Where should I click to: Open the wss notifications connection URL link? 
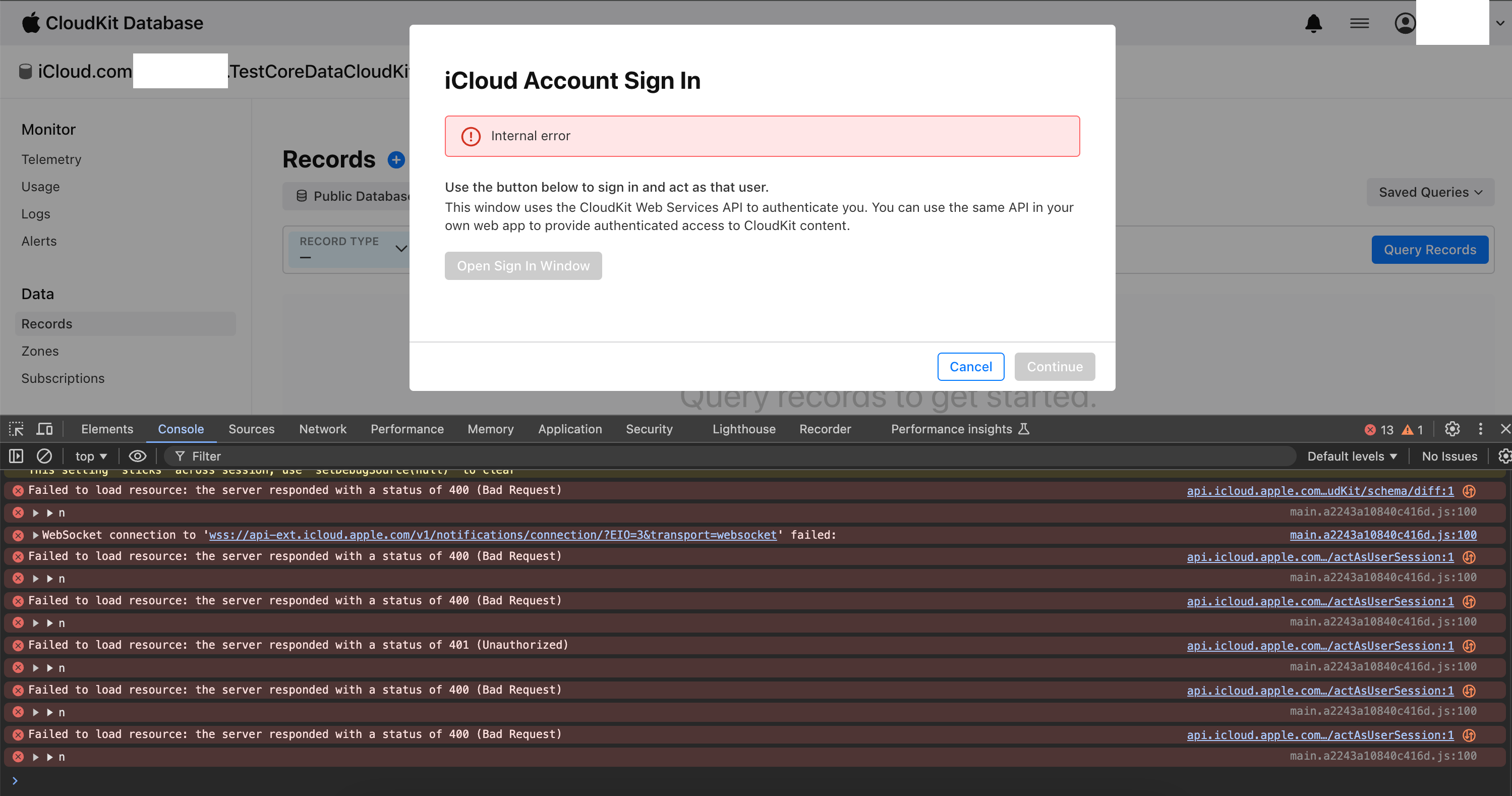pos(492,535)
